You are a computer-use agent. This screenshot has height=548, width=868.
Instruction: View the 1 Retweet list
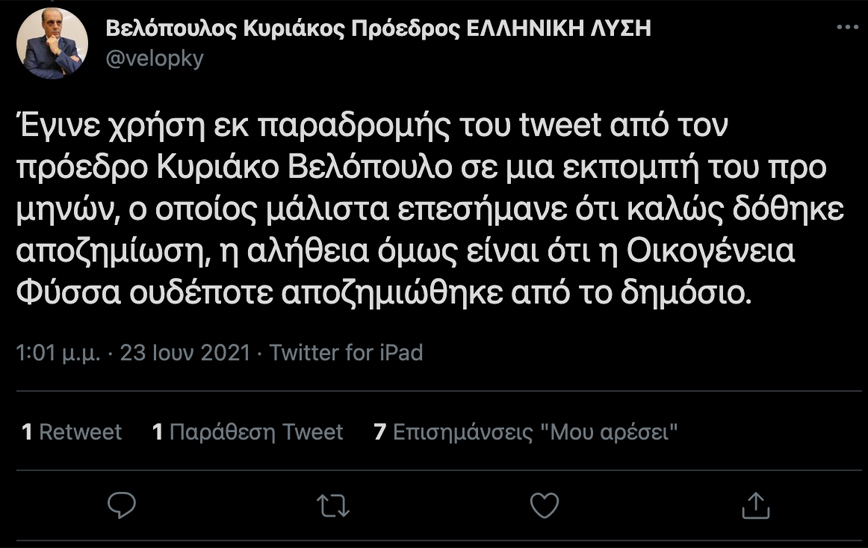(71, 432)
